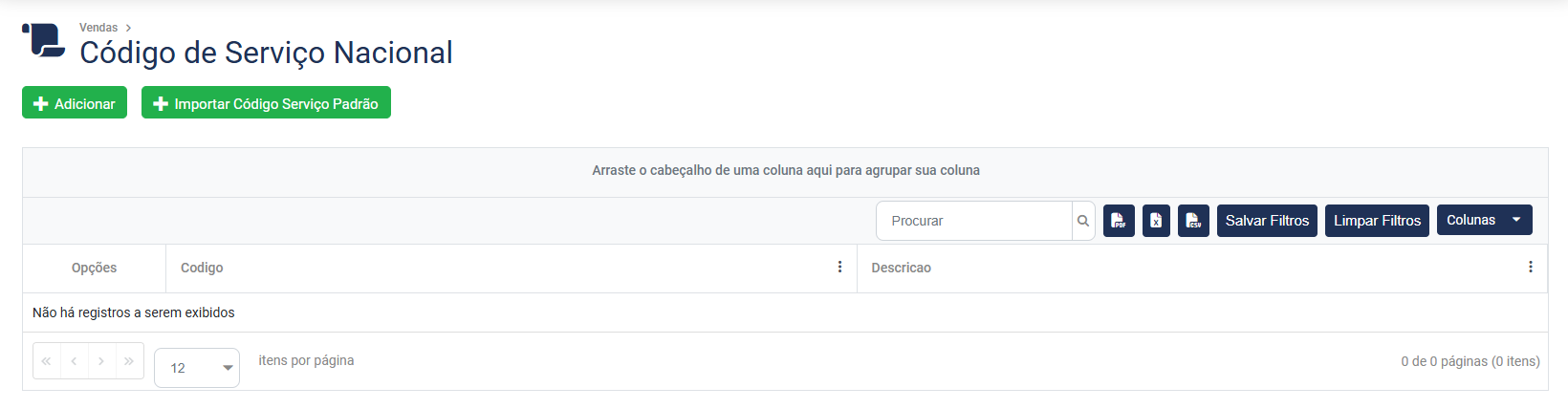Export the table to Excel

1156,221
